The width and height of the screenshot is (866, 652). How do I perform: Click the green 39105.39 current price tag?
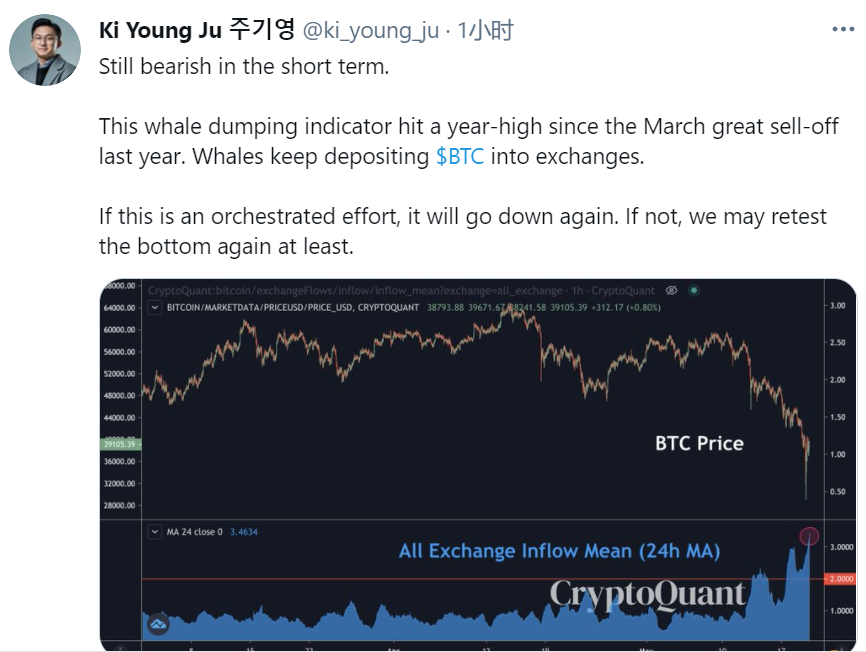pos(121,444)
